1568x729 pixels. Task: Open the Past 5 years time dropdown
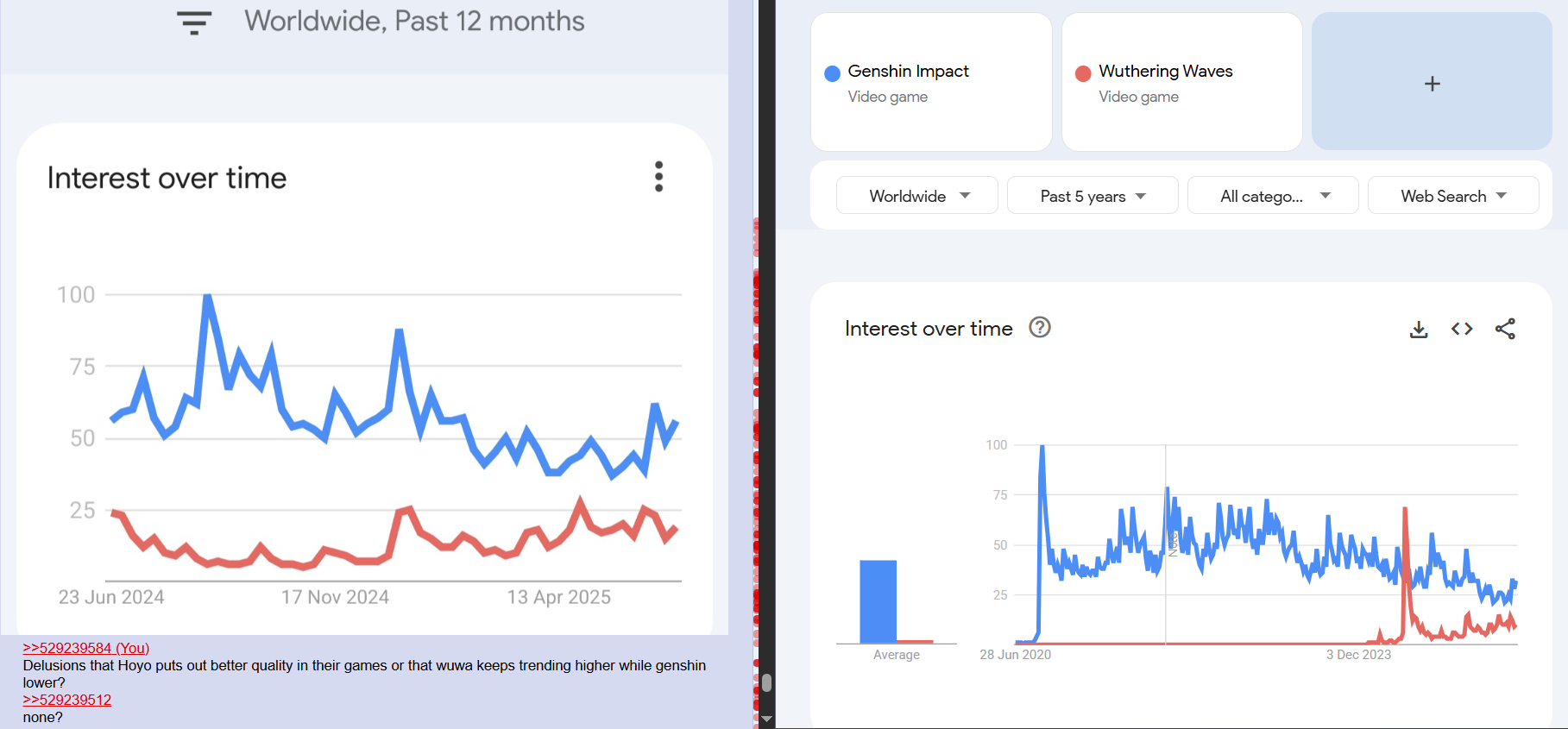(x=1093, y=196)
